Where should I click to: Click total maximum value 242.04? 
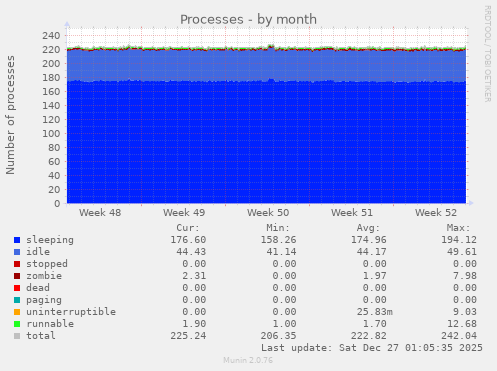tap(459, 336)
